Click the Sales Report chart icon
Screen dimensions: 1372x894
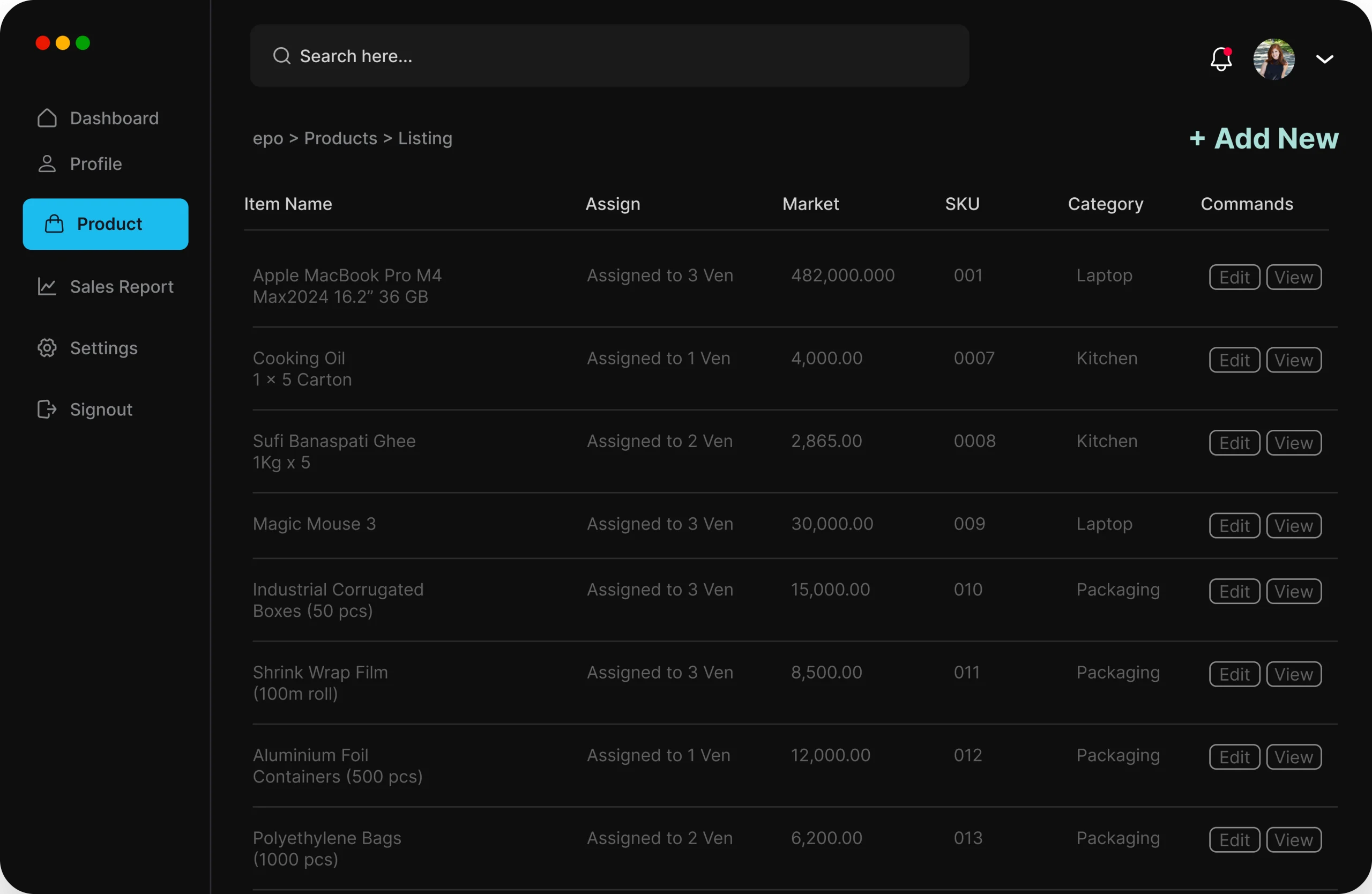pos(47,286)
